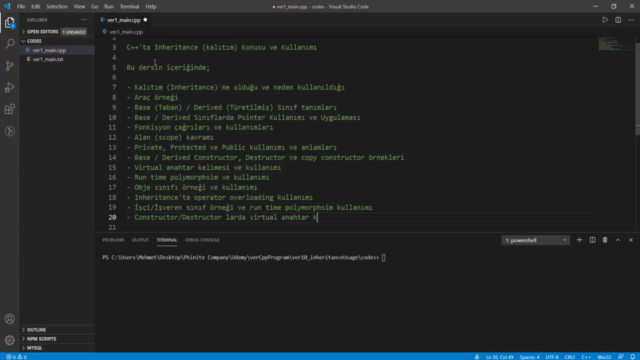The image size is (640, 360).
Task: Open the Edit menu
Action: [36, 7]
